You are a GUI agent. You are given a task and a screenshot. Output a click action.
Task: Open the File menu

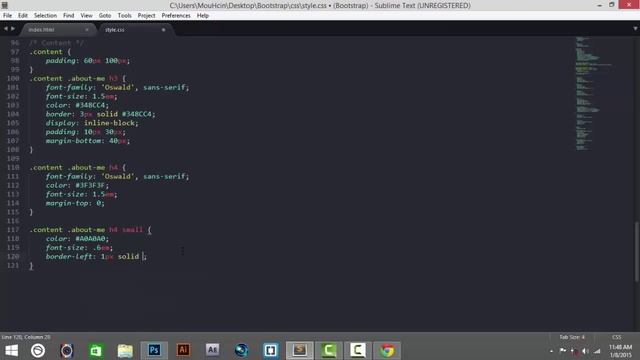coord(7,16)
